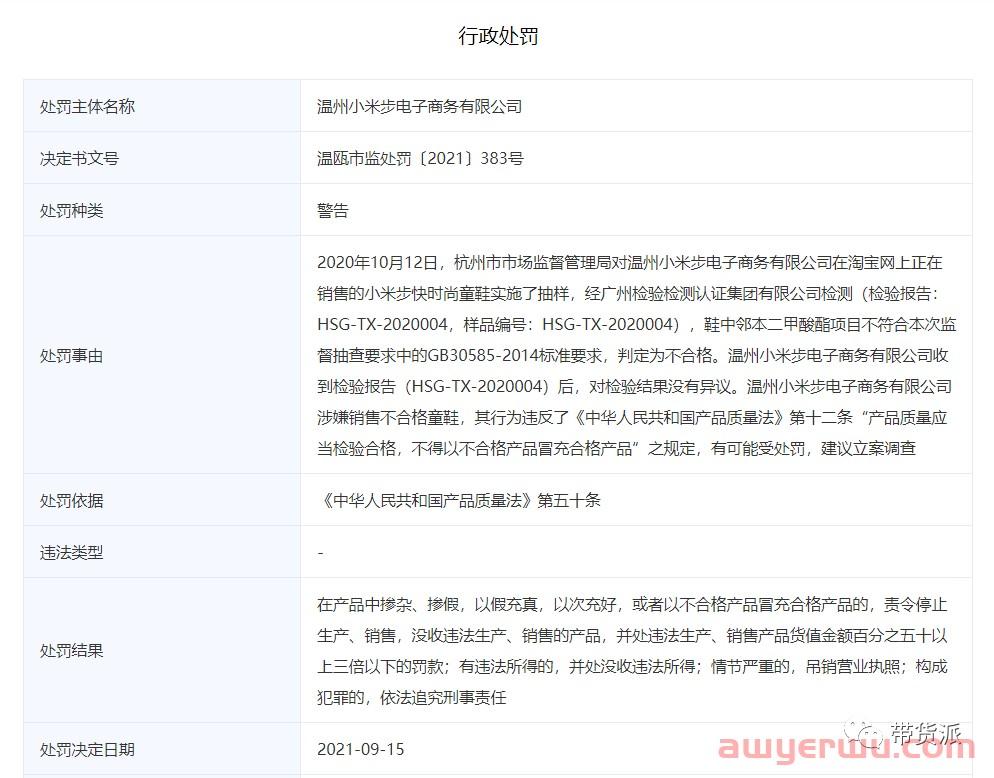Click the WeChat logo icon in the watermark

pos(861,735)
